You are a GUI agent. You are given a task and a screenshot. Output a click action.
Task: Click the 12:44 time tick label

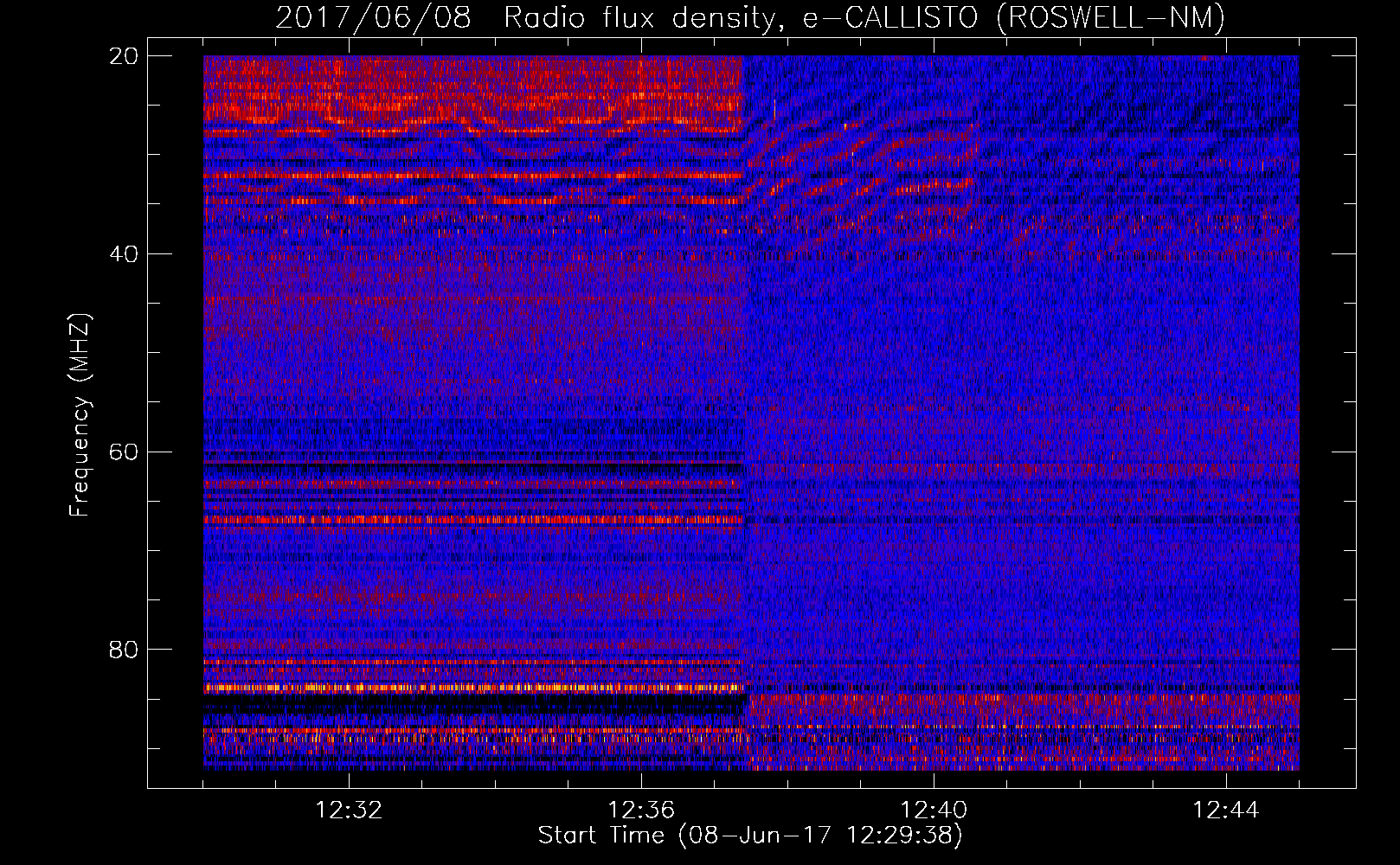1226,811
